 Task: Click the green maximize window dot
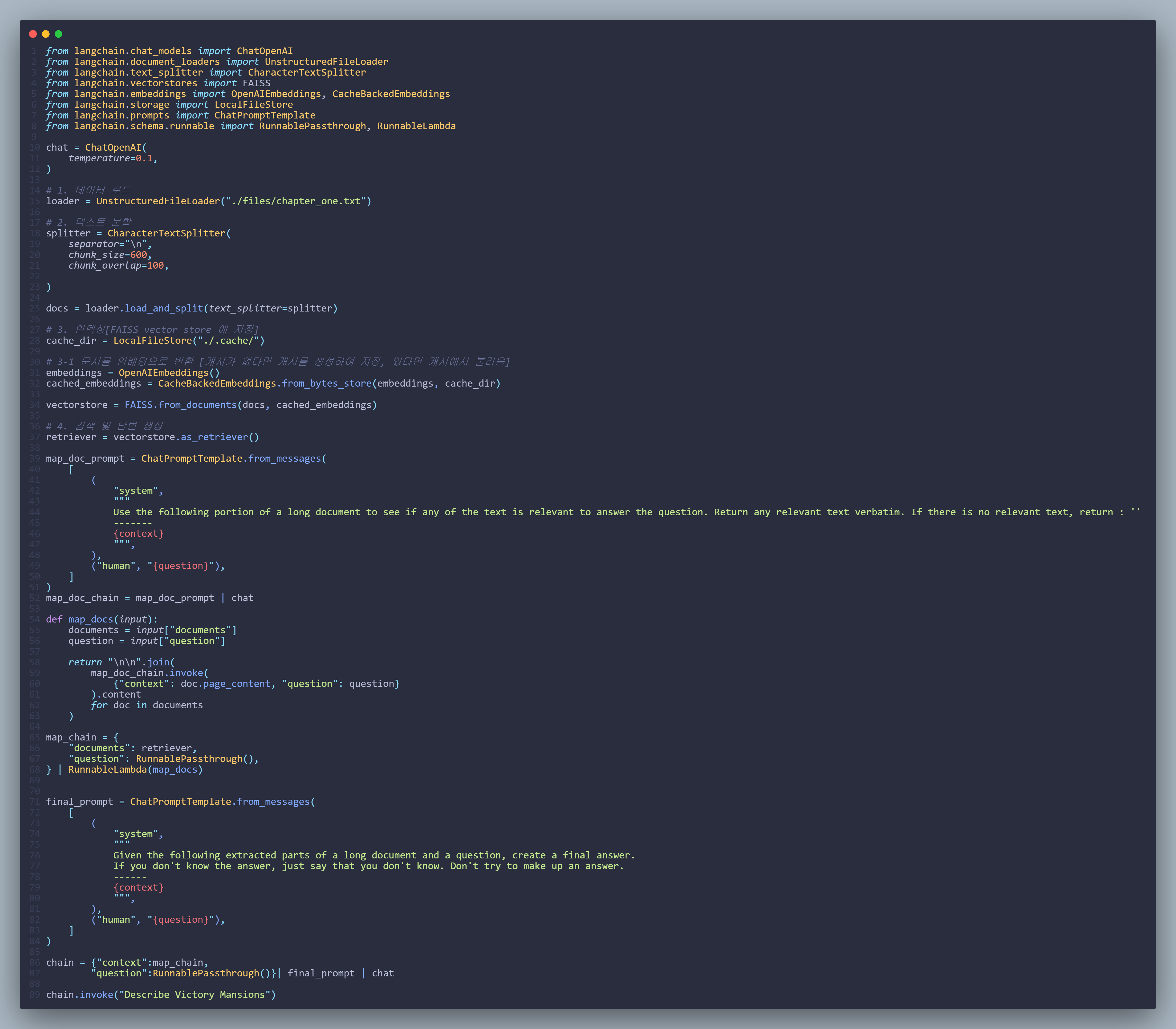[58, 34]
